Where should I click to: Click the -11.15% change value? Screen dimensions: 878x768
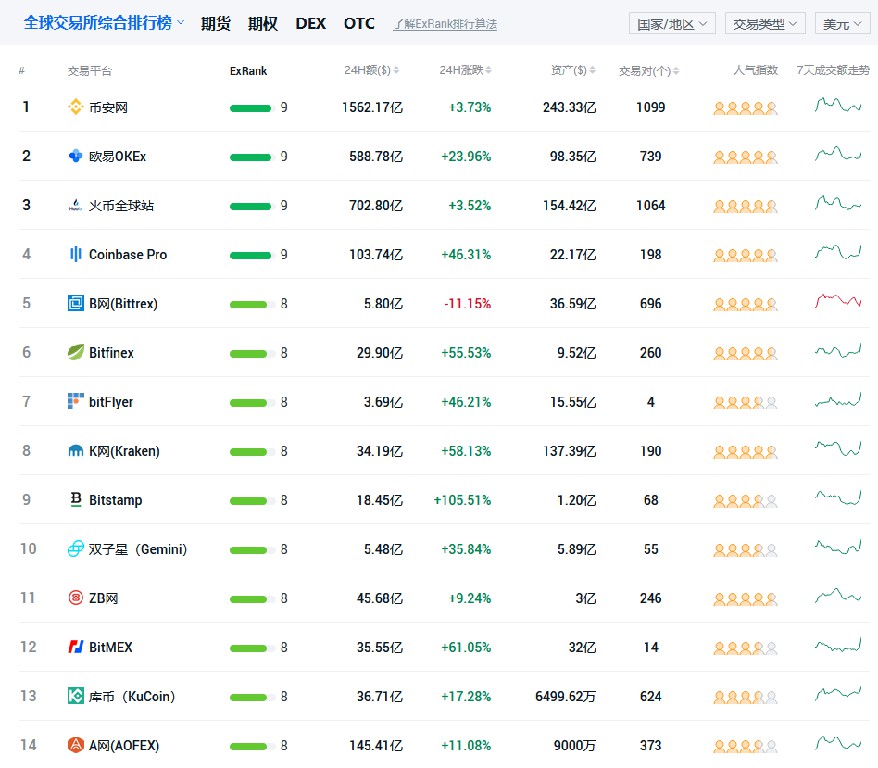pyautogui.click(x=468, y=303)
